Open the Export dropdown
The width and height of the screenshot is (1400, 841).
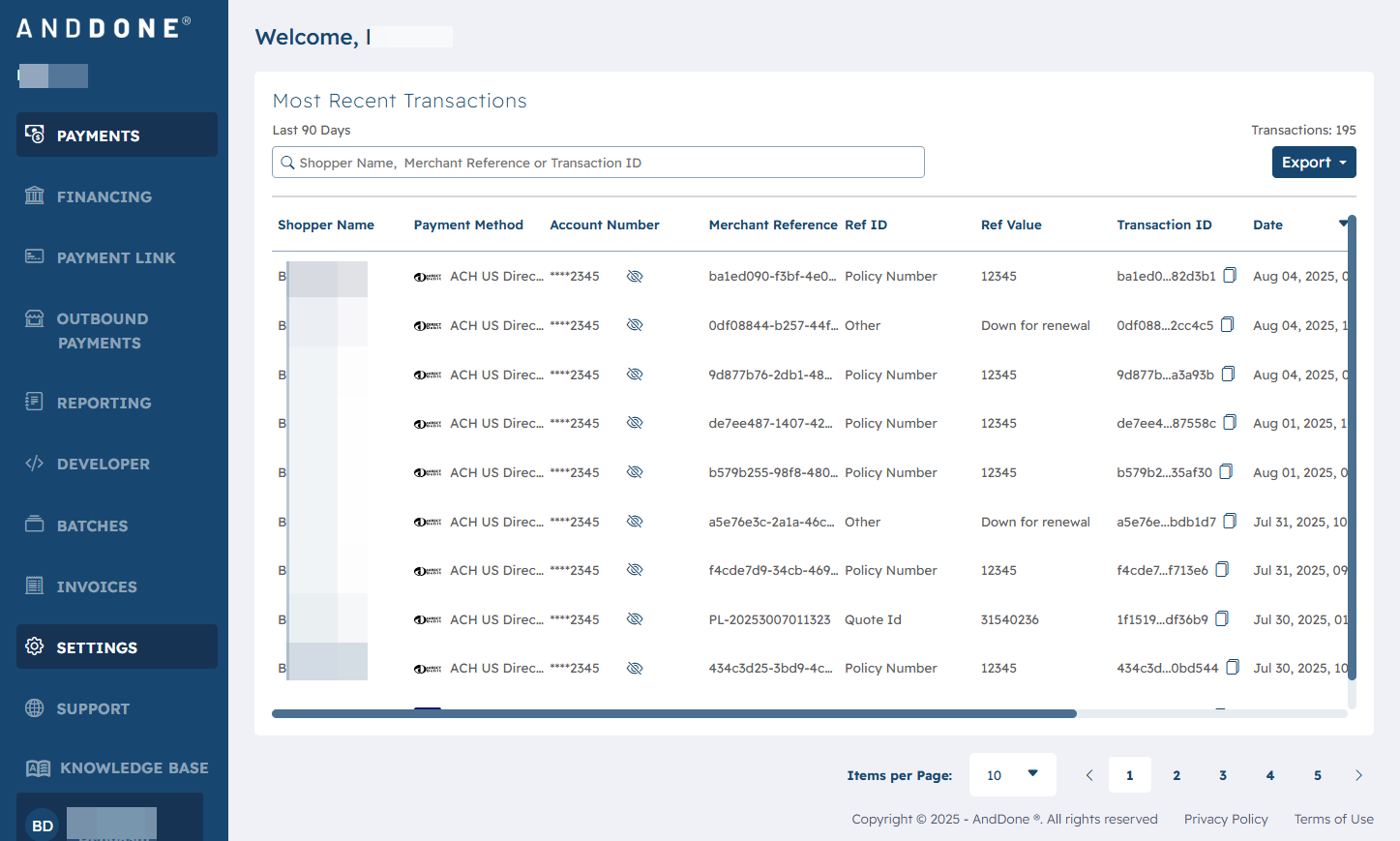[x=1314, y=163]
